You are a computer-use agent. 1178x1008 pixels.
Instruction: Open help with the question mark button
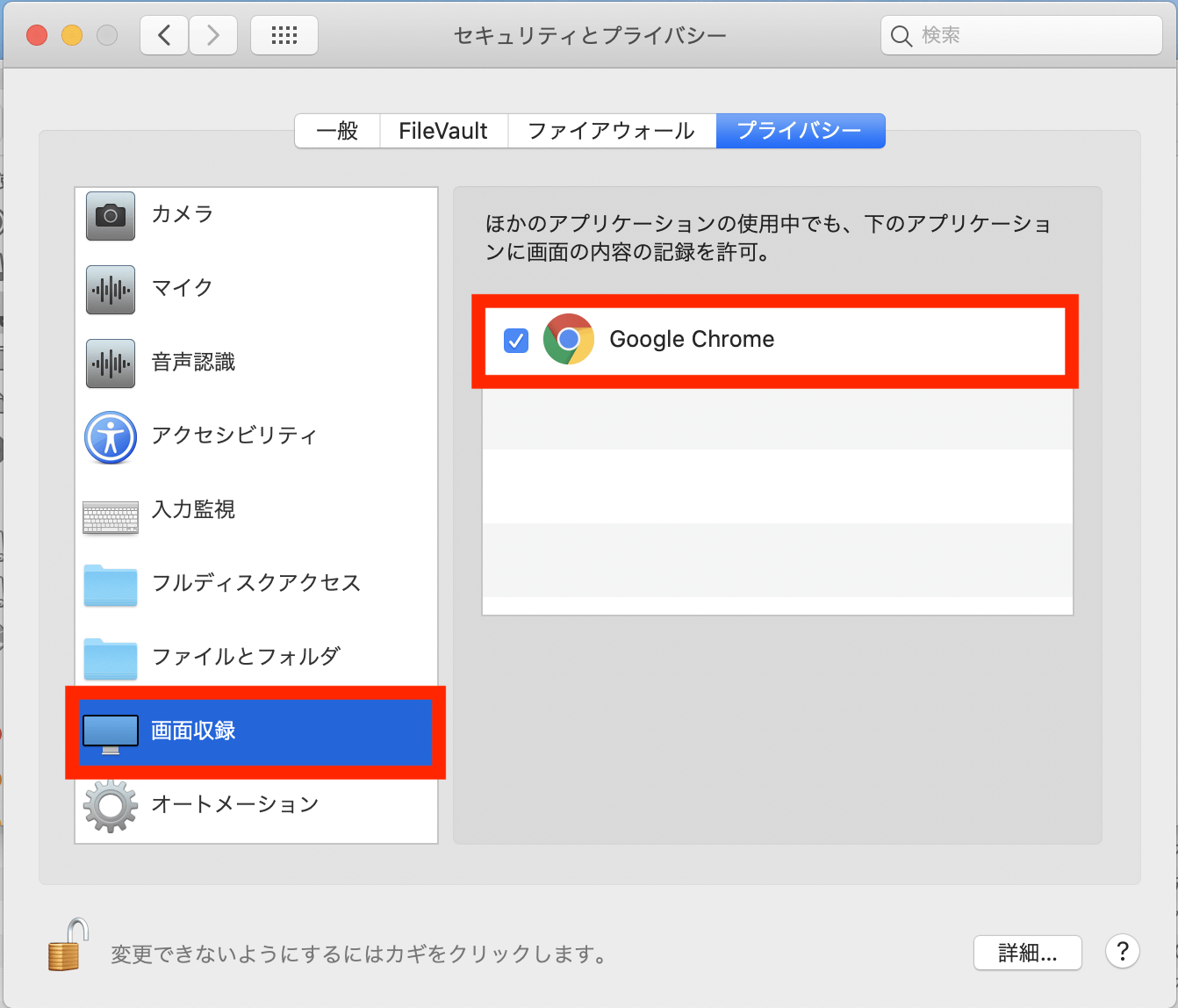pyautogui.click(x=1123, y=951)
